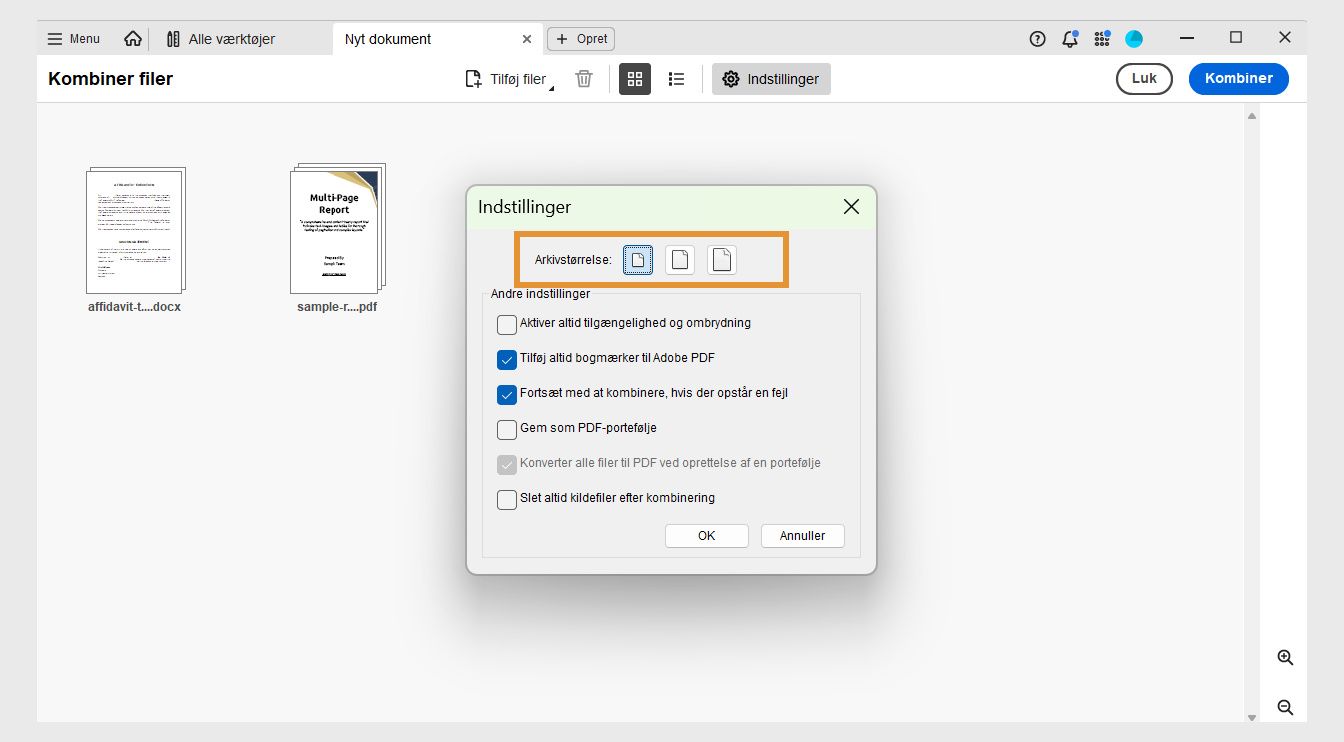Uncheck Fortsæt med at kombinere checkbox
Image resolution: width=1344 pixels, height=742 pixels.
(507, 394)
